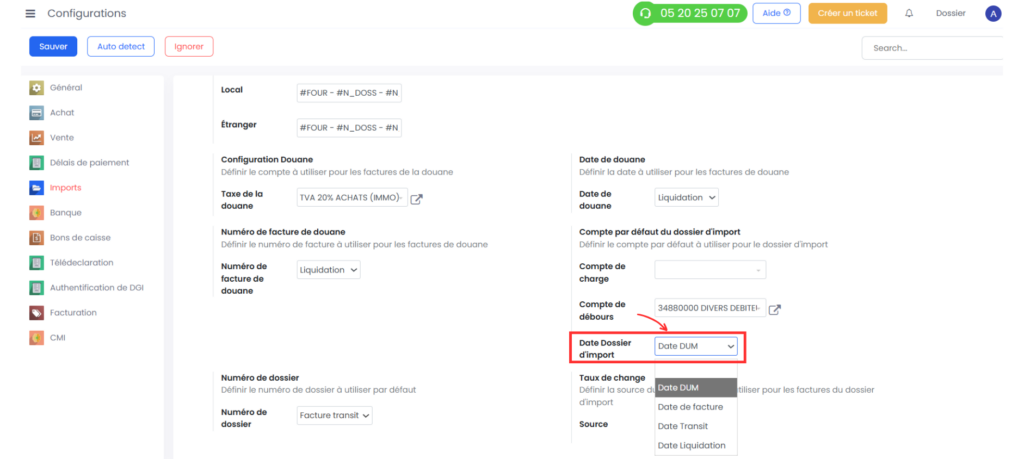Expand Numéro de facture de douane dropdown
The image size is (1024, 459).
click(x=328, y=270)
